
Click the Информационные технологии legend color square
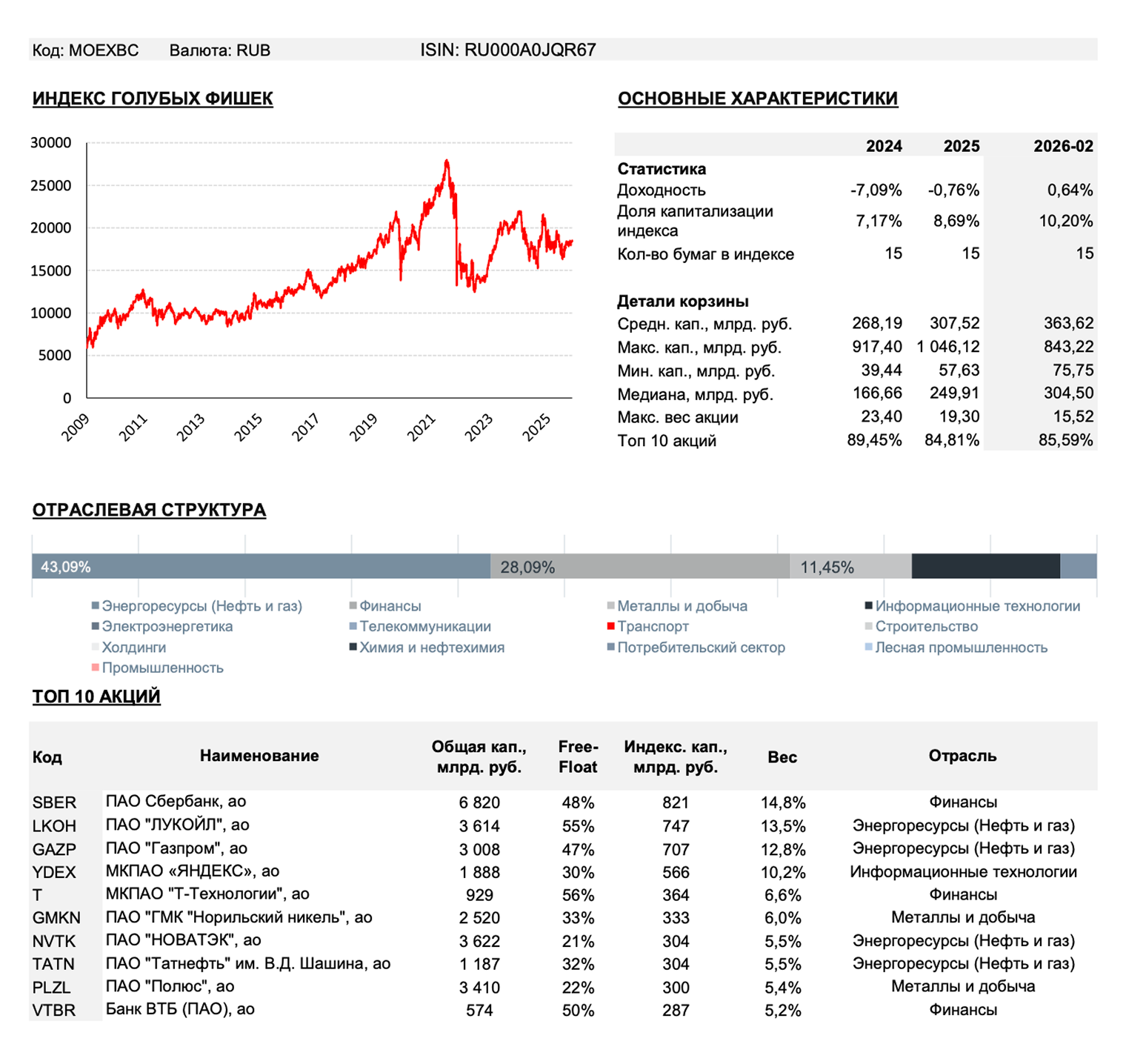[868, 606]
